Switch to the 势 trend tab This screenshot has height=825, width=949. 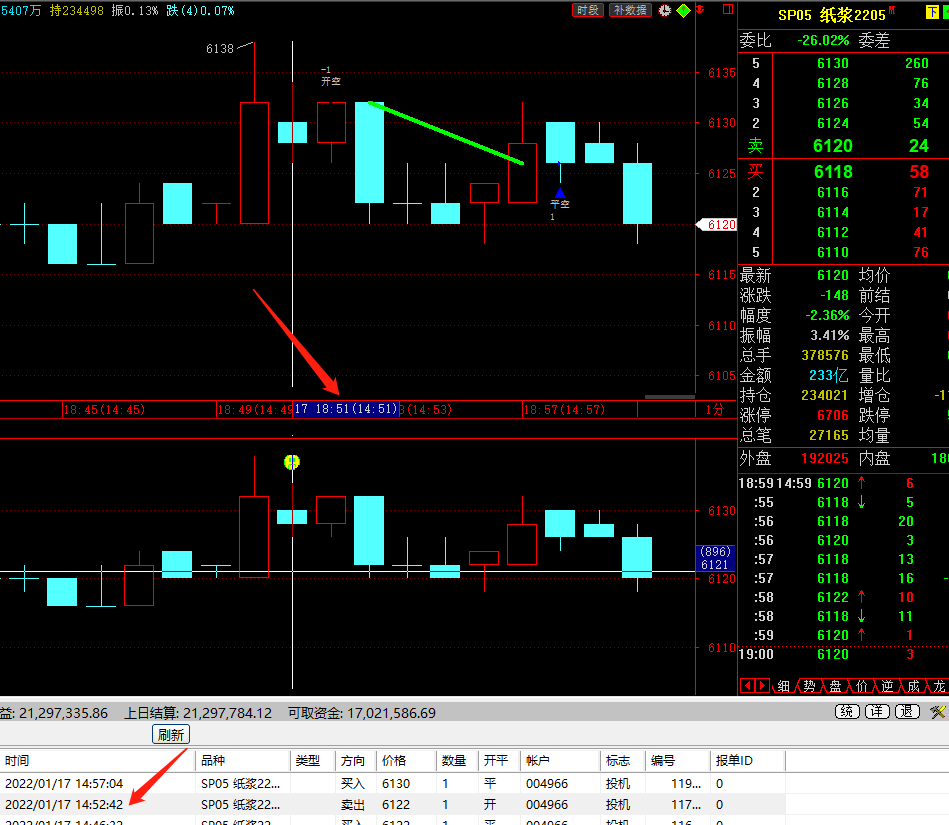809,686
